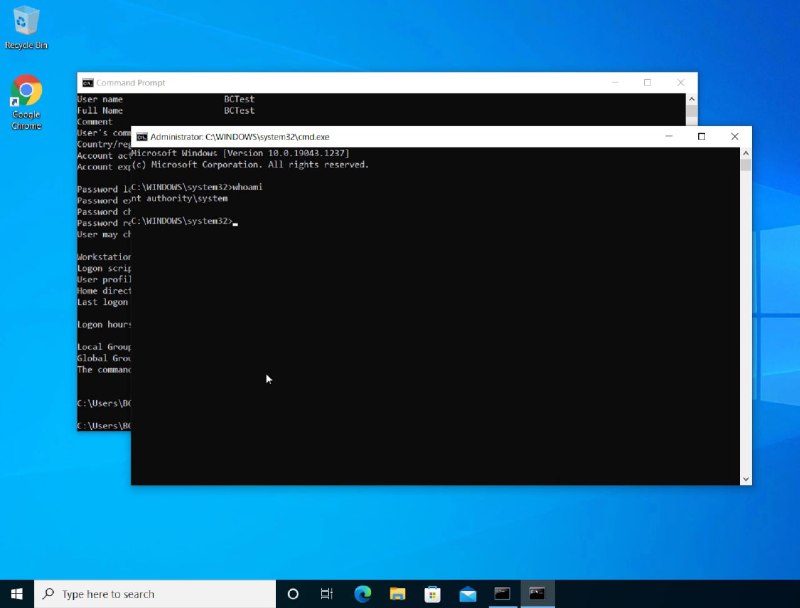Launch the Microsoft Store
800x608 pixels.
pyautogui.click(x=432, y=593)
